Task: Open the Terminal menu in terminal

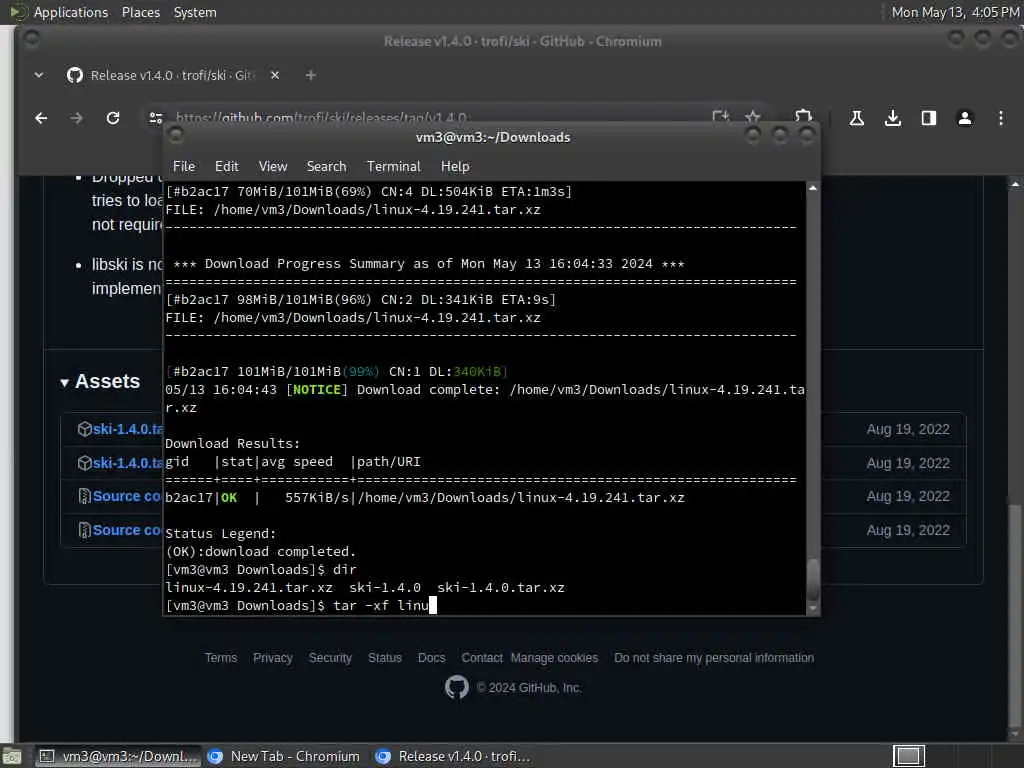Action: pyautogui.click(x=394, y=167)
